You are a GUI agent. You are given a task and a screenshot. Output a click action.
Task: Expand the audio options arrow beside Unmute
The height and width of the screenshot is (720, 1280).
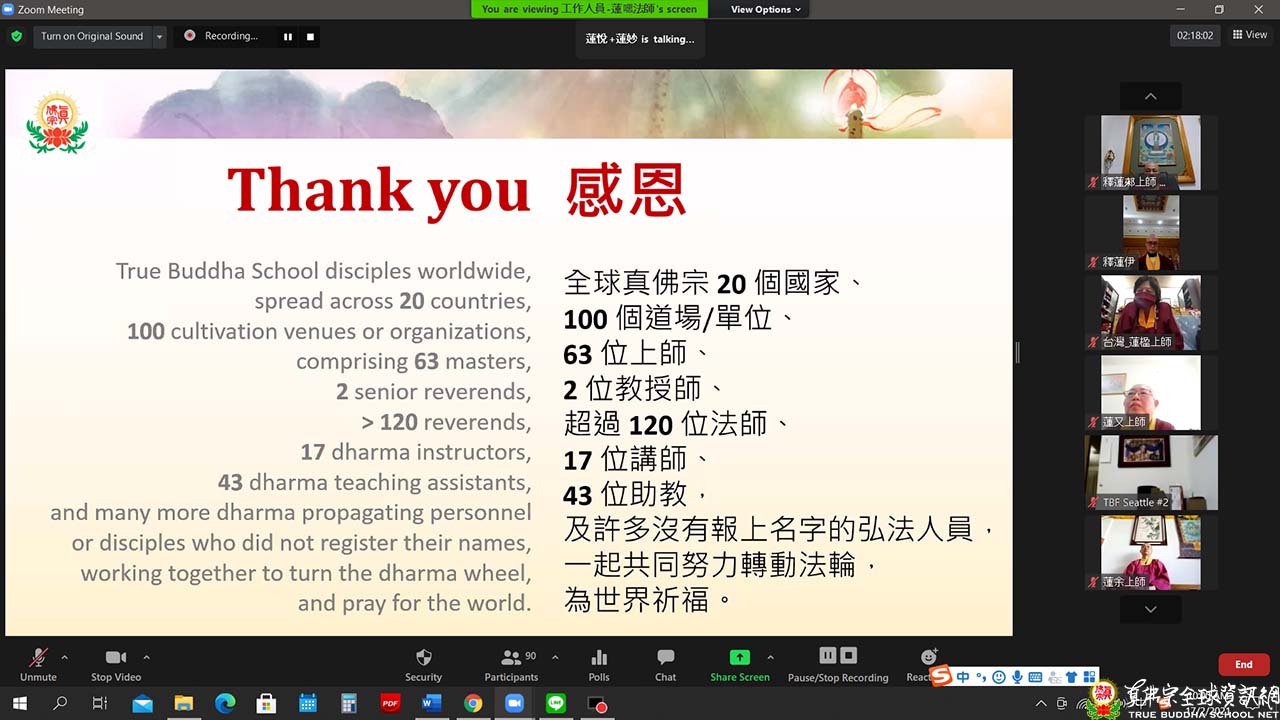(65, 657)
